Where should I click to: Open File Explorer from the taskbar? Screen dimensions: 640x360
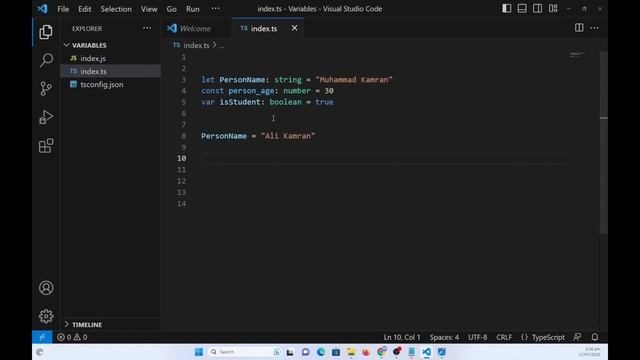[351, 352]
